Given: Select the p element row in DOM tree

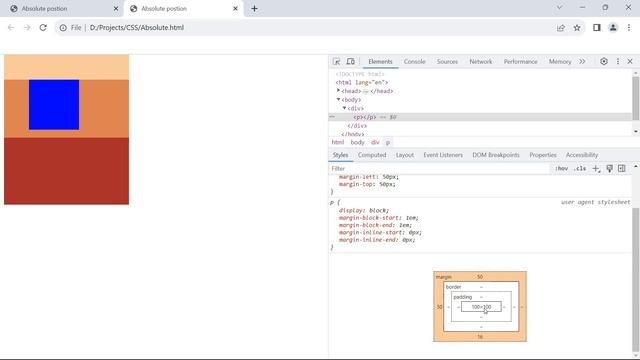Looking at the screenshot, I should tap(480, 117).
